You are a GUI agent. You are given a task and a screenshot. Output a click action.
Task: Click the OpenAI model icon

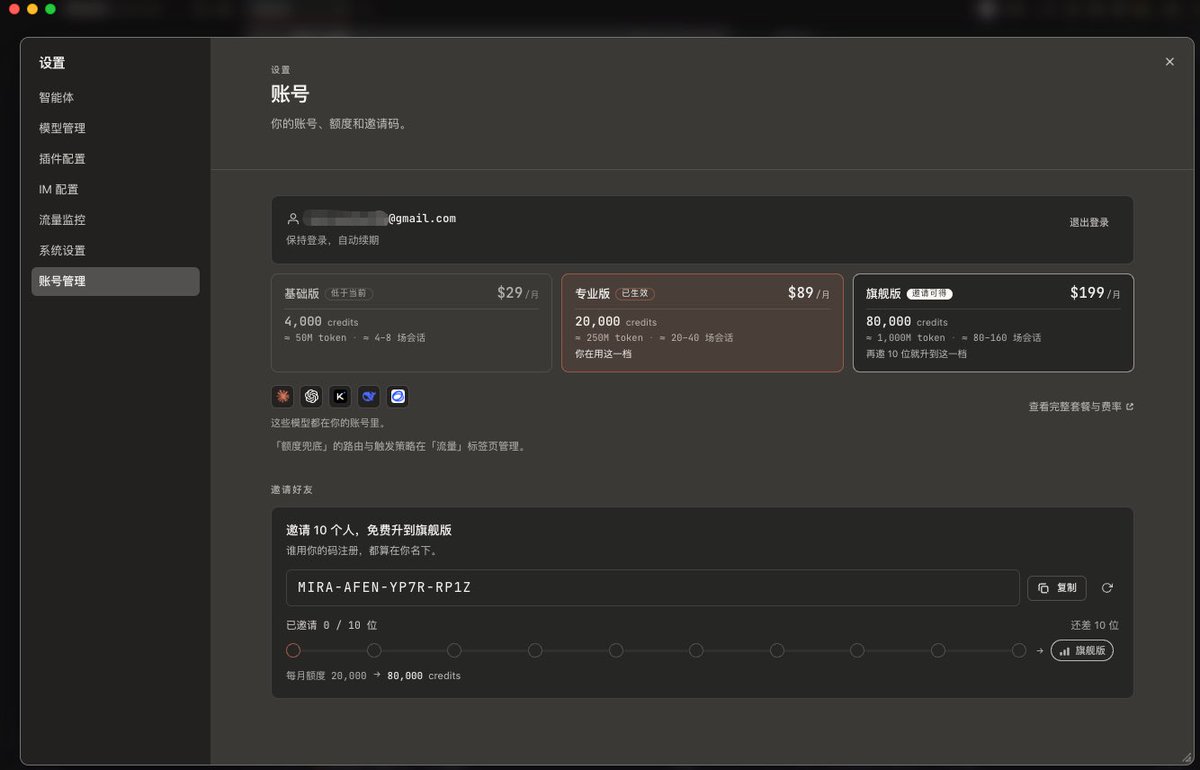[x=312, y=397]
